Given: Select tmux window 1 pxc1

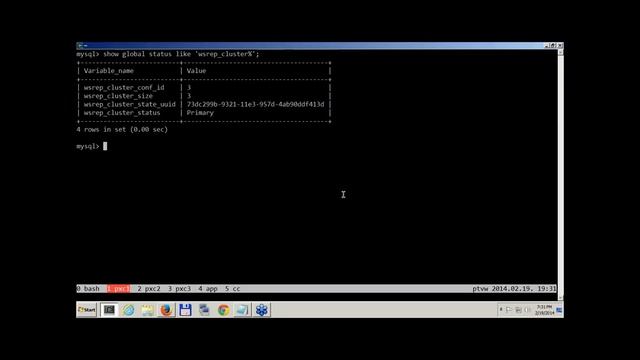Looking at the screenshot, I should [x=118, y=289].
